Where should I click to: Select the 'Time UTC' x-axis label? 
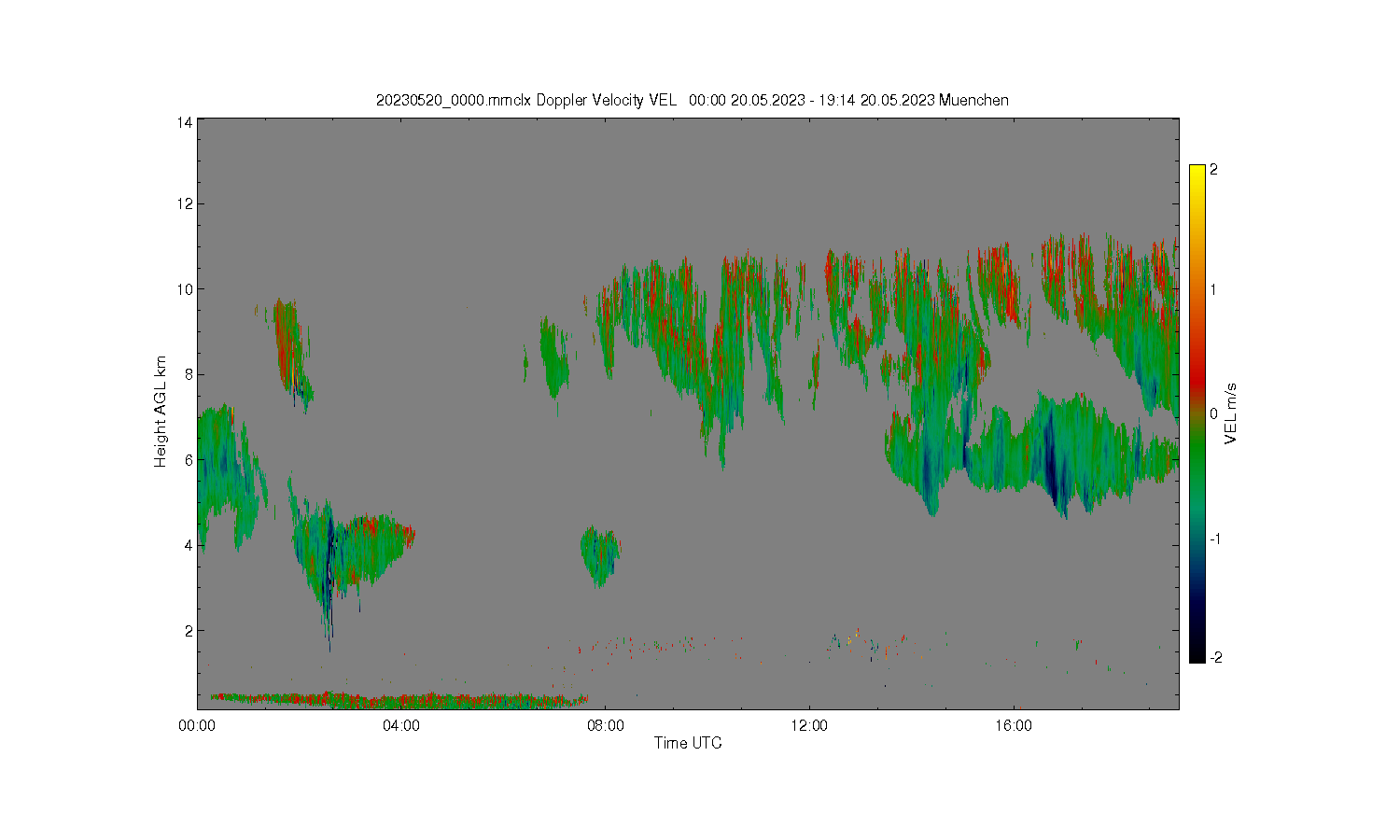[688, 743]
